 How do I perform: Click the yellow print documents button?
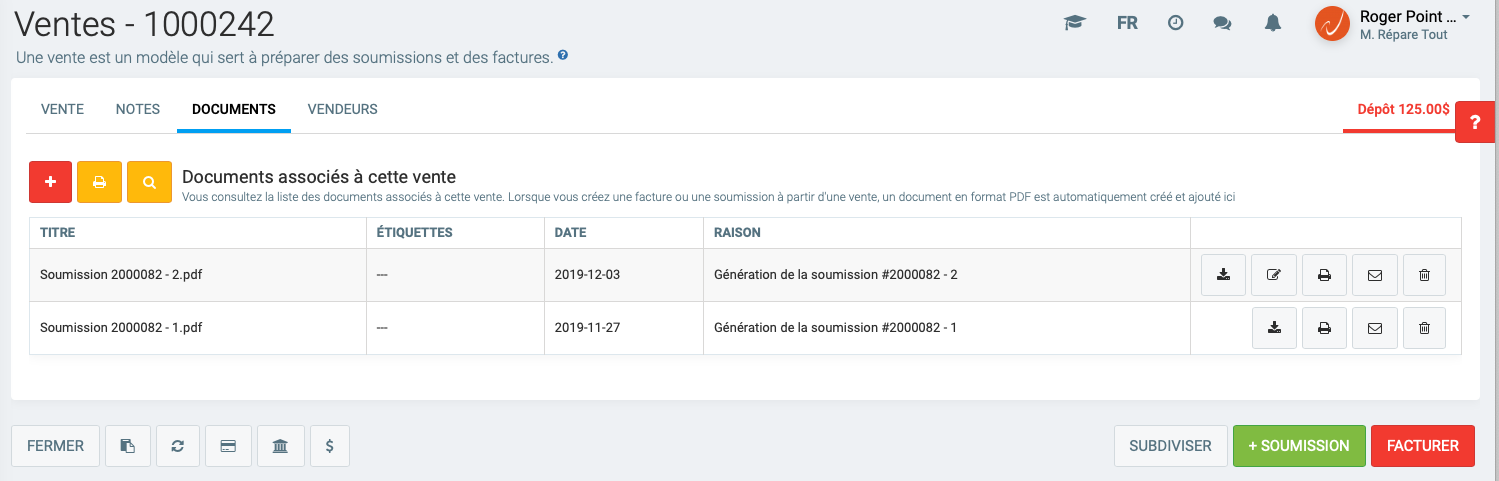tap(99, 182)
